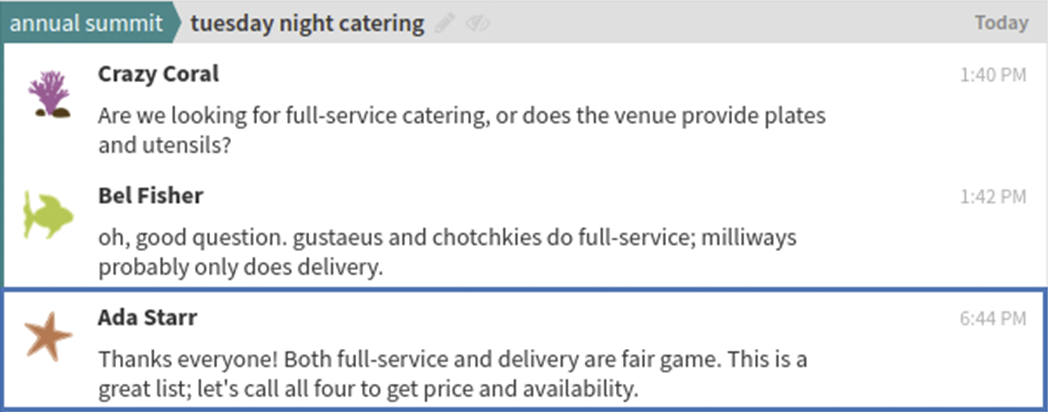Click Crazy Coral's purple coral avatar
Viewport: 1048px width, 412px height.
48,93
